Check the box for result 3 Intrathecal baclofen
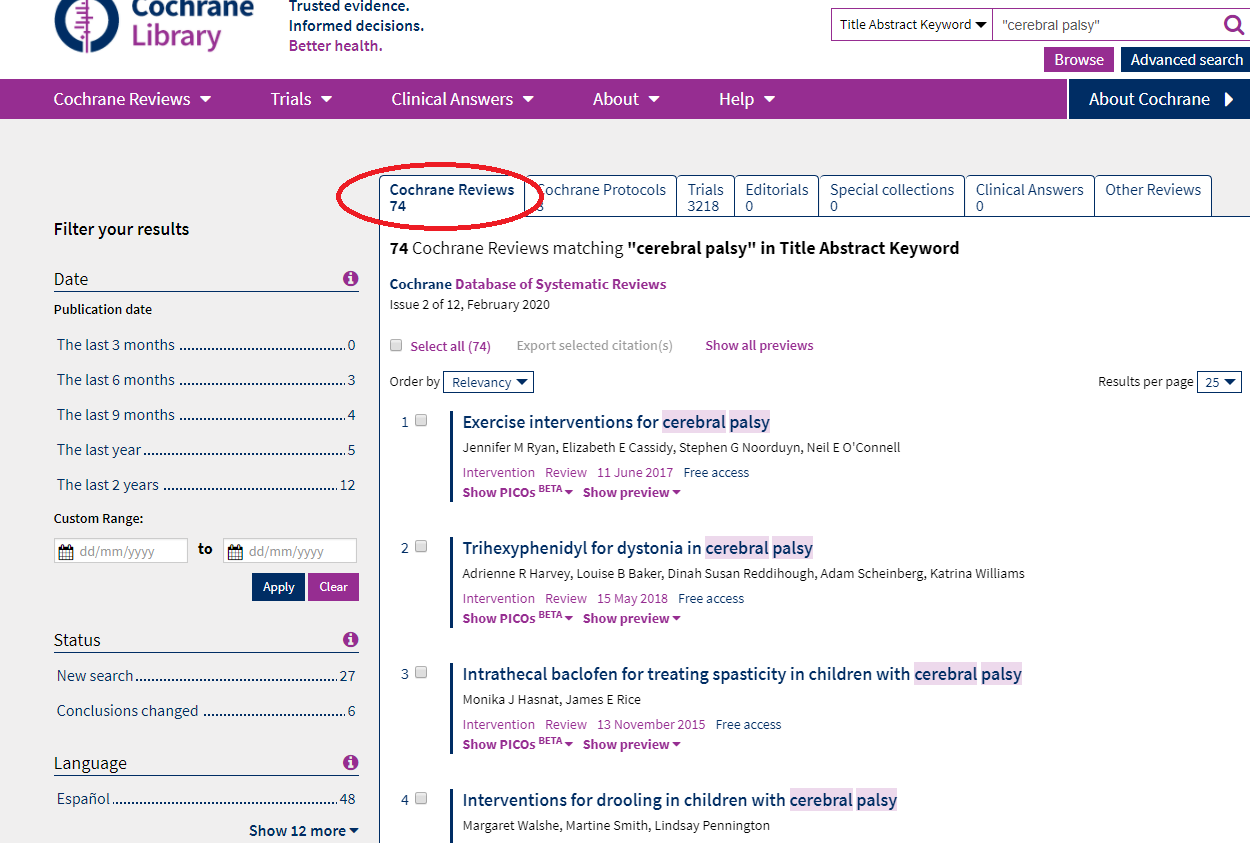This screenshot has height=843, width=1250. pyautogui.click(x=421, y=673)
